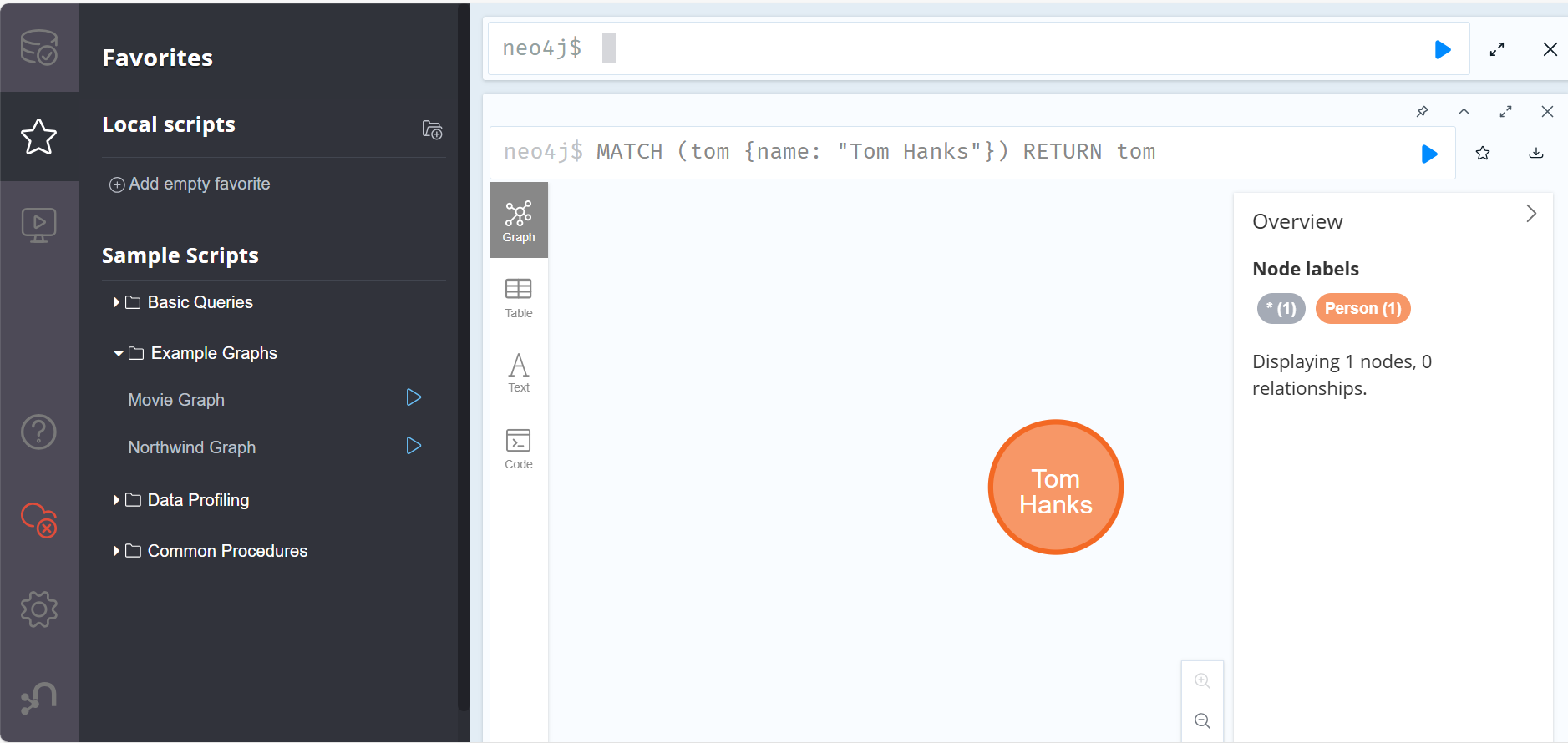Download the result with export icon

pyautogui.click(x=1535, y=154)
